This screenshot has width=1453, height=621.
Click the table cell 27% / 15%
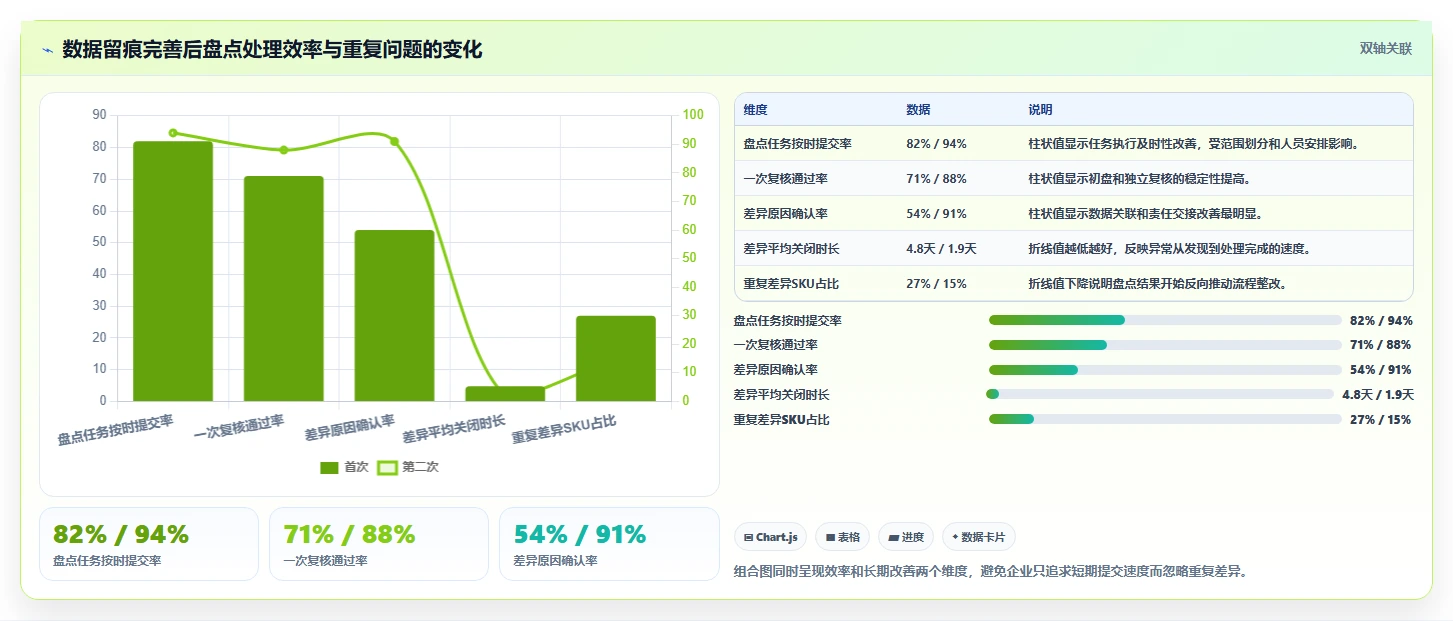(x=936, y=283)
